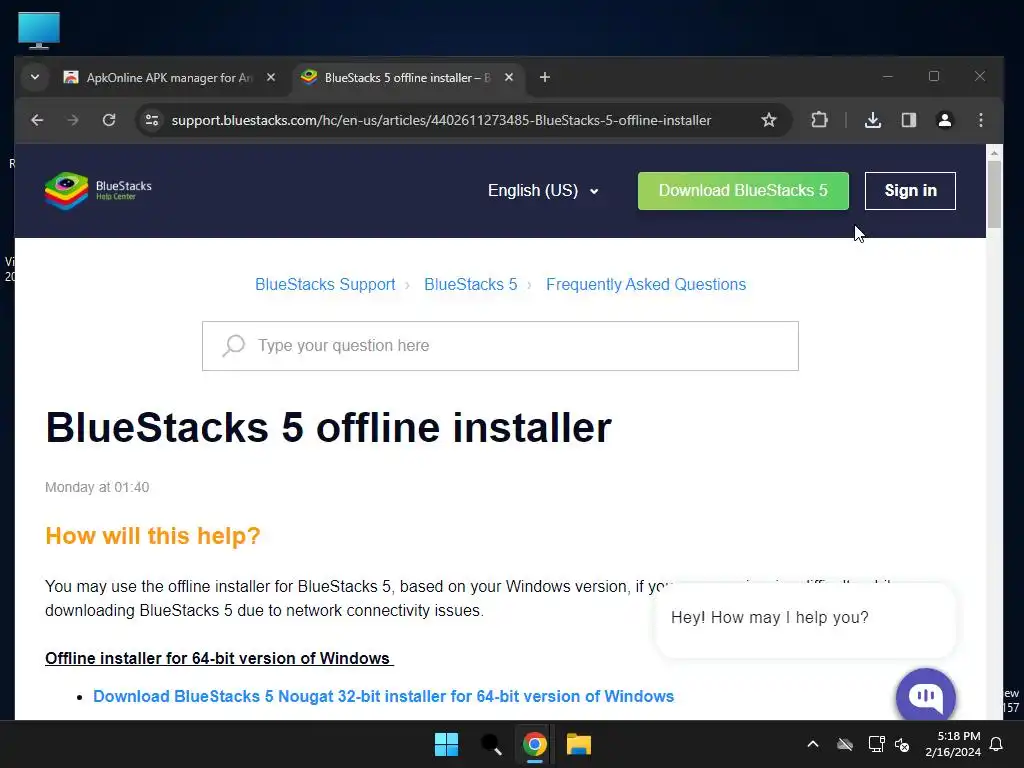Select the This PC desktop icon
Screen dimensions: 1024x768
[x=39, y=31]
